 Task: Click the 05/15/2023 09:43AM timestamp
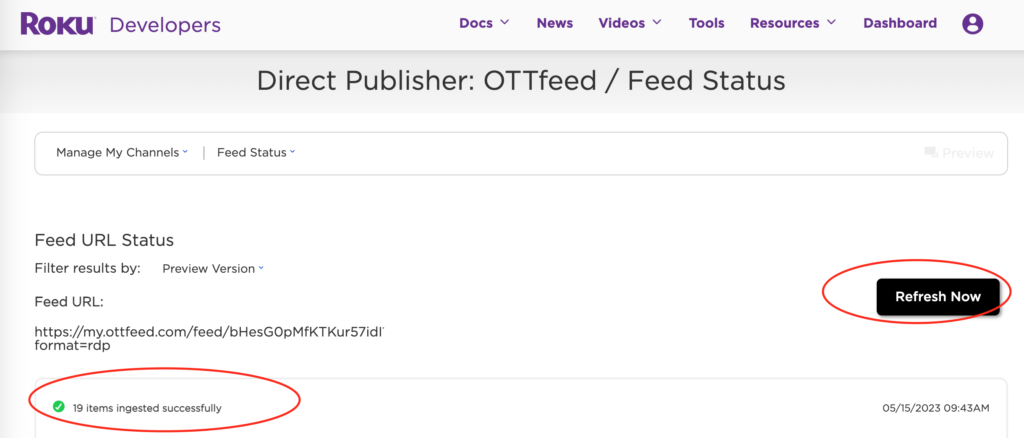[935, 408]
